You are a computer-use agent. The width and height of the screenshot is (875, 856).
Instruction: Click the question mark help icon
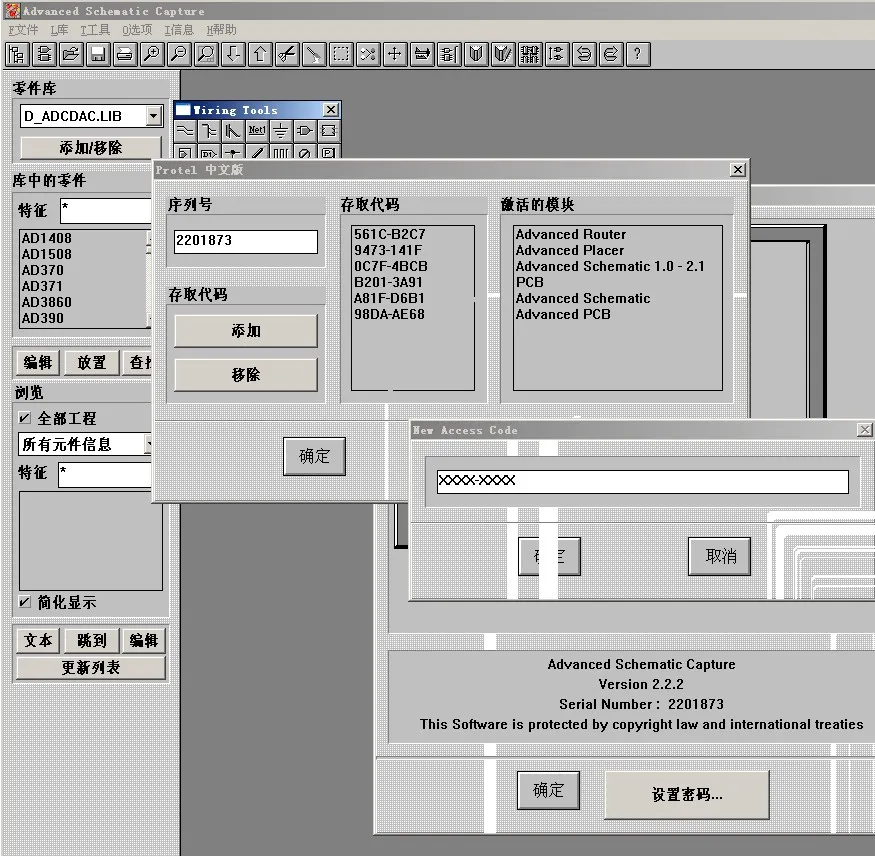click(638, 55)
